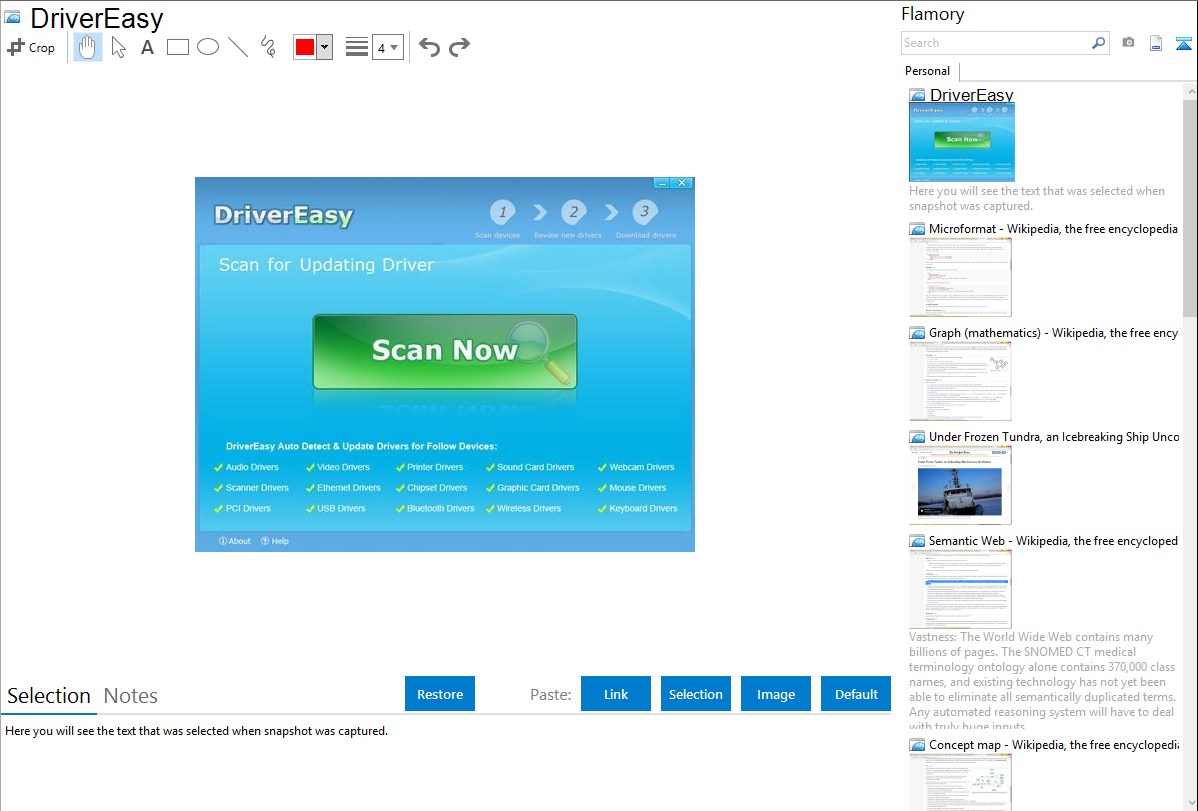The width and height of the screenshot is (1198, 811).
Task: Open the Graph (mathematics) snapshot thumbnail
Action: (x=960, y=381)
